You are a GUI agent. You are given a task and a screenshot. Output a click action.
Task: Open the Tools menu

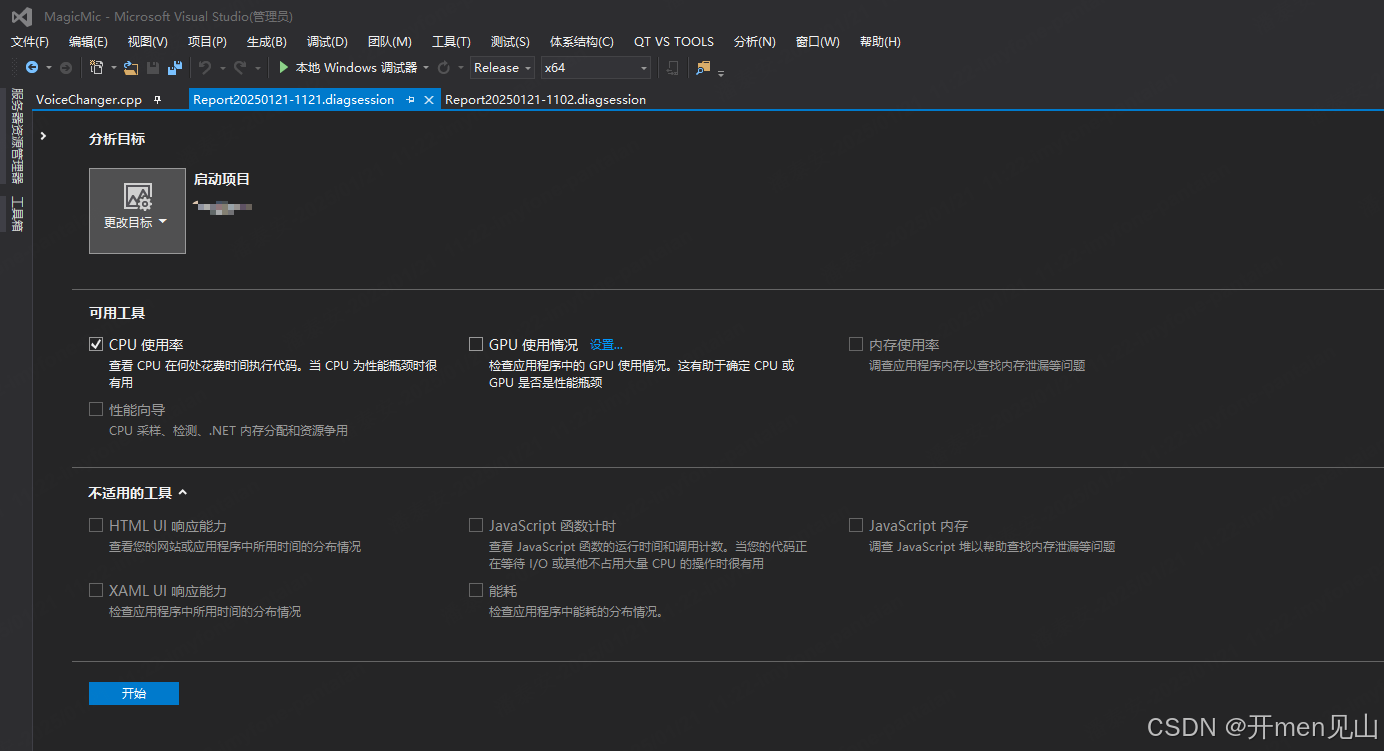[x=451, y=42]
